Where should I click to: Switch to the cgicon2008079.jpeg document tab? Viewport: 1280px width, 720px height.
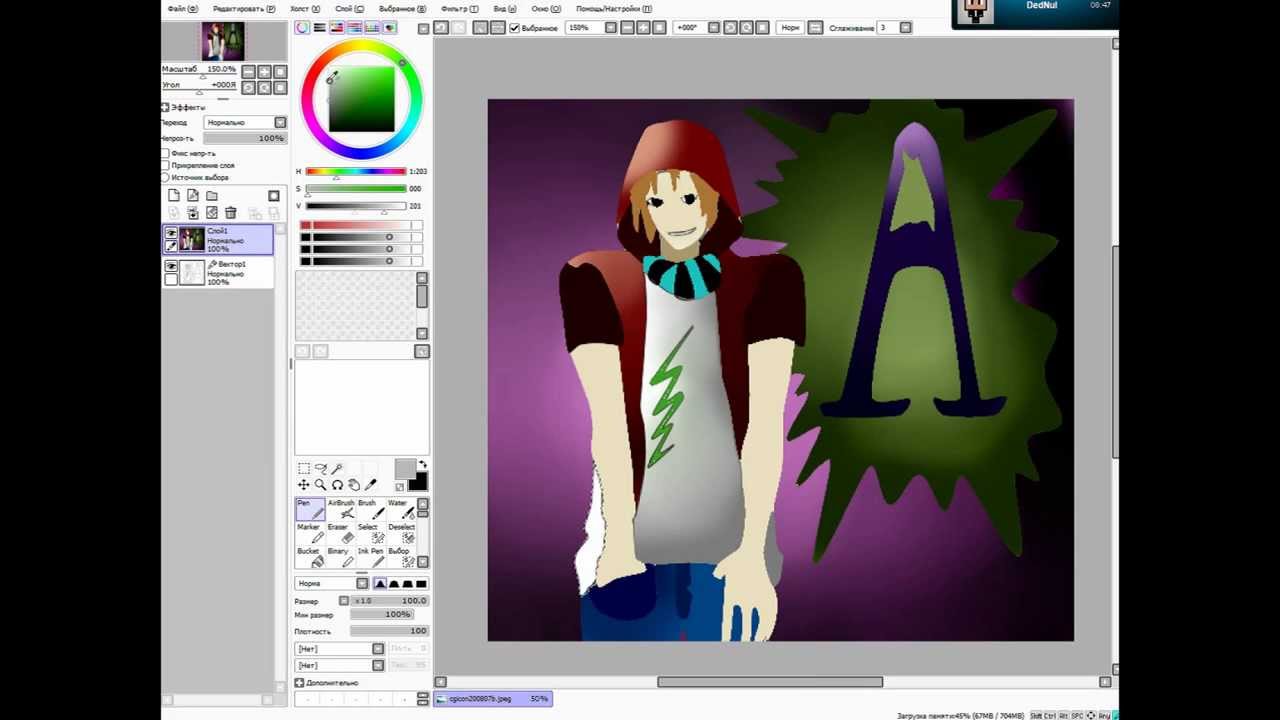pos(494,699)
